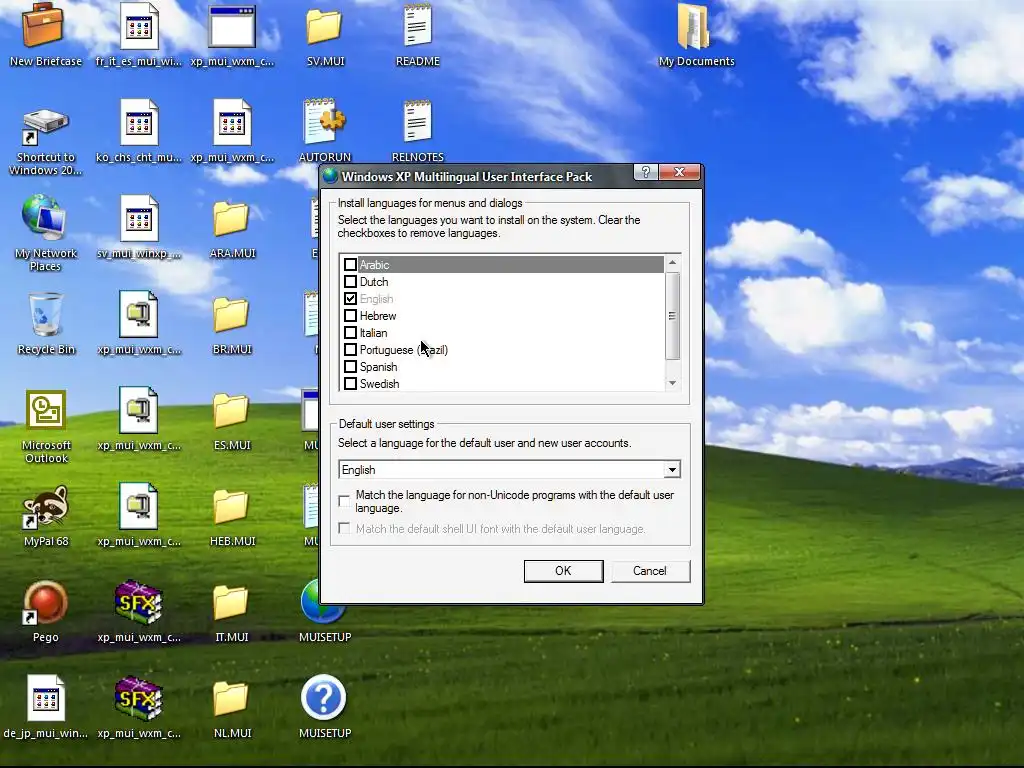Close the Multilingual User Interface Pack dialog
The width and height of the screenshot is (1024, 768).
(x=679, y=172)
